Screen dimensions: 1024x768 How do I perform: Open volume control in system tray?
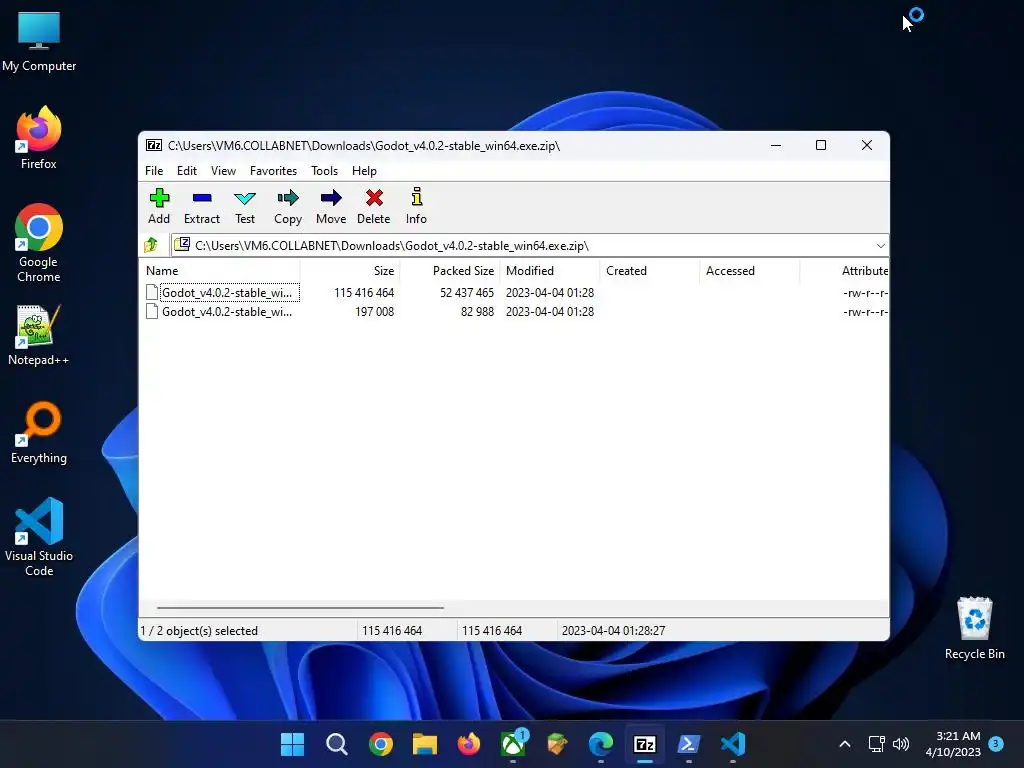pos(901,744)
